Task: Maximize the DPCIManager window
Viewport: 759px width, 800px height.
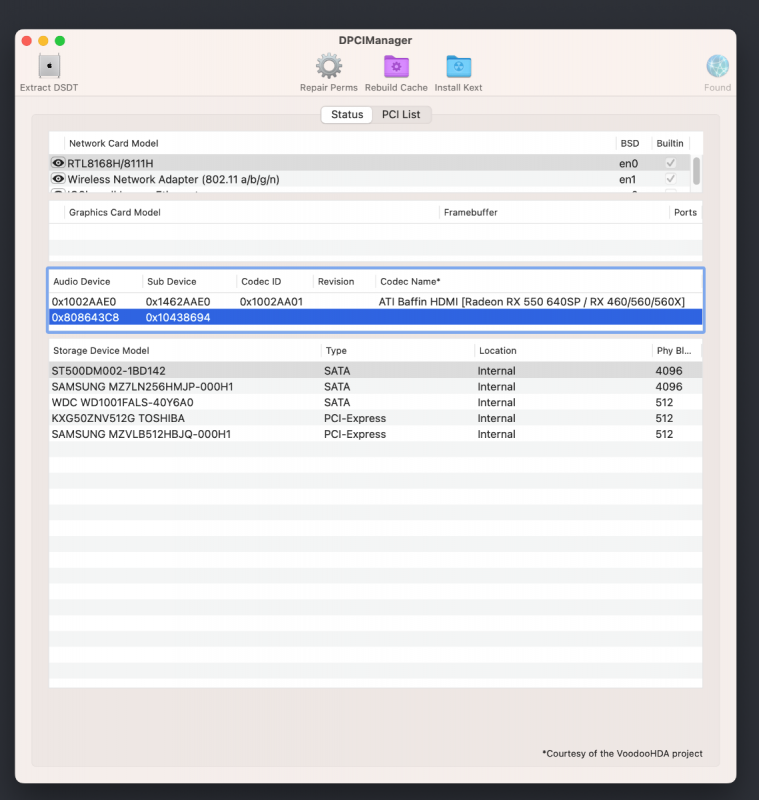Action: tap(60, 41)
